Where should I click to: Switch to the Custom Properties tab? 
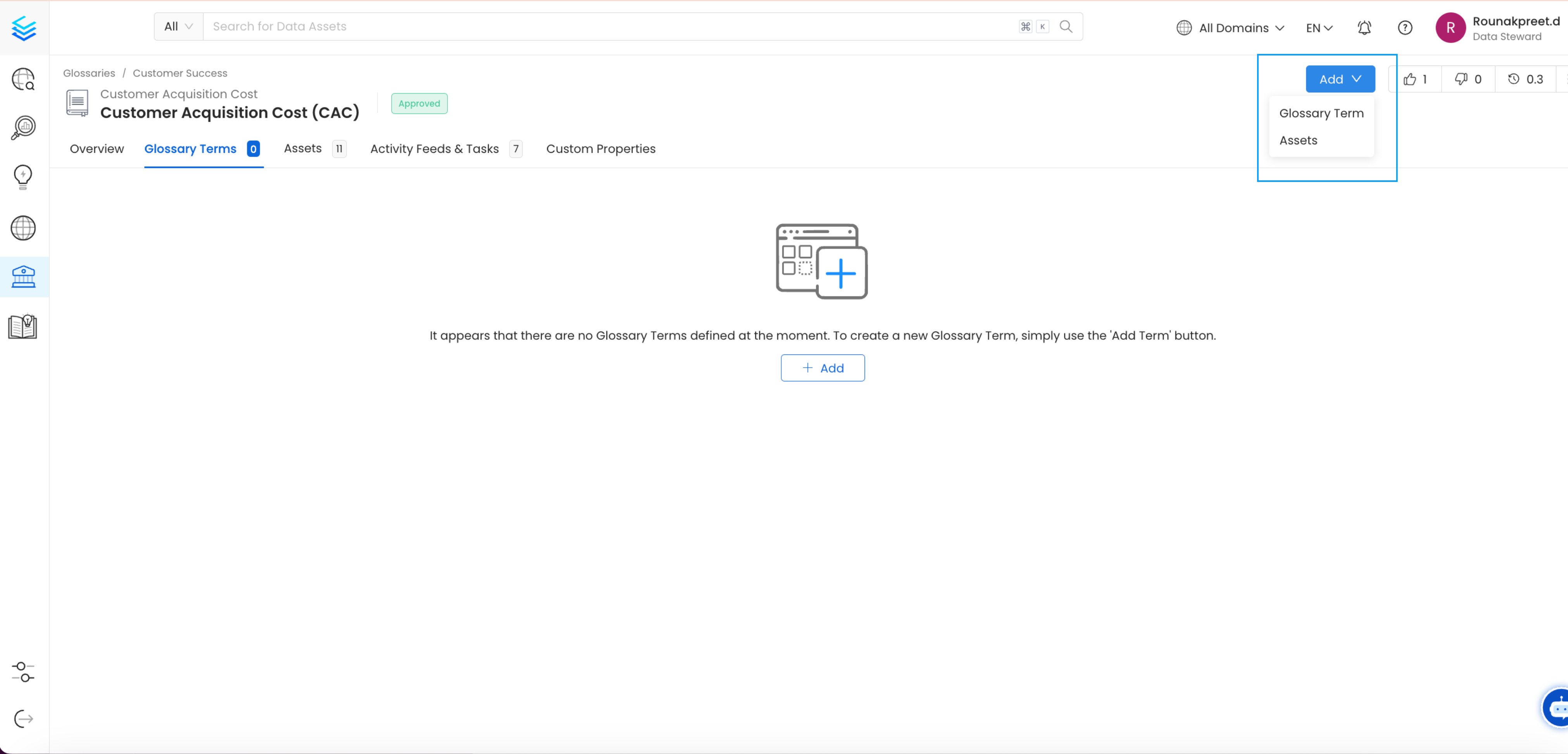(600, 149)
